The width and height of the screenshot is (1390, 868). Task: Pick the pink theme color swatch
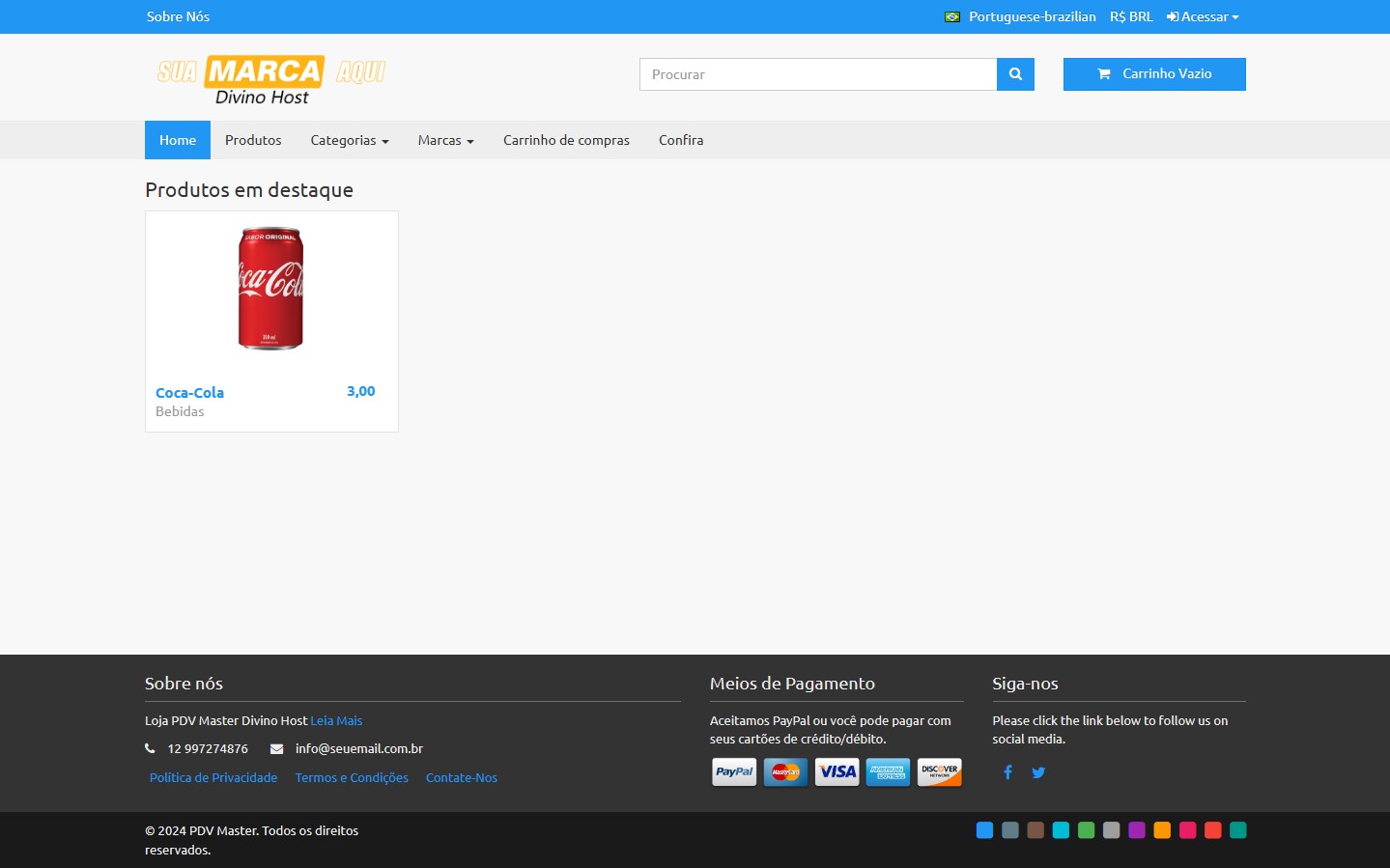pyautogui.click(x=1187, y=830)
